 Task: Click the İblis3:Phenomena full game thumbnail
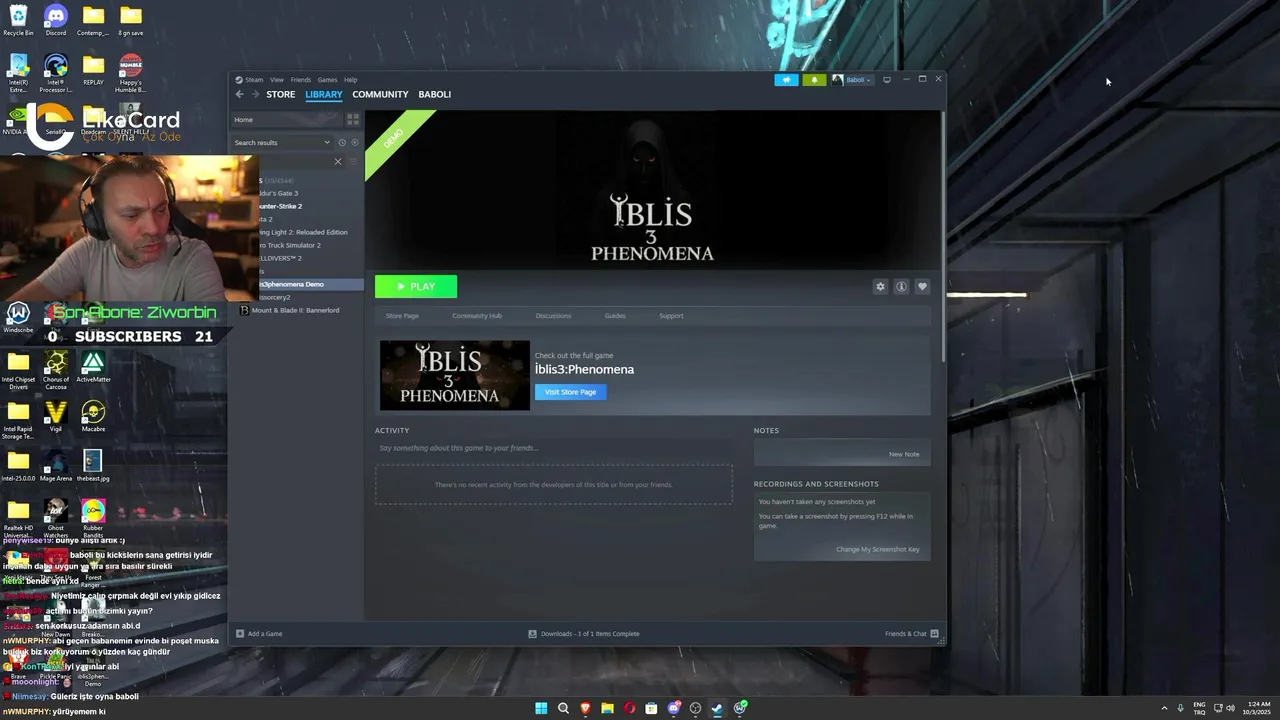[455, 375]
